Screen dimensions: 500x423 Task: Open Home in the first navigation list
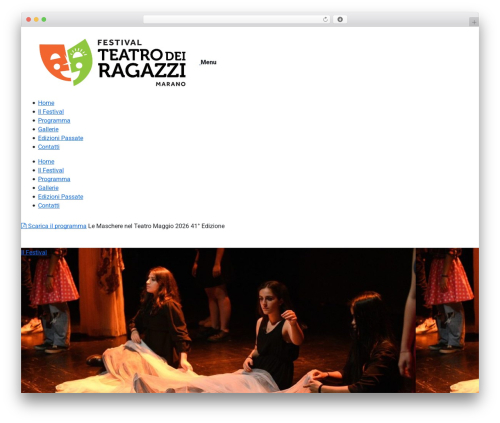click(x=46, y=103)
